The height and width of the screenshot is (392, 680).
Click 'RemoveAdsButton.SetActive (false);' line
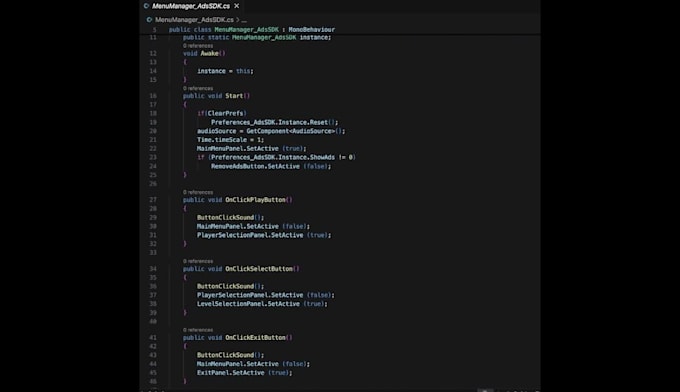[271, 167]
